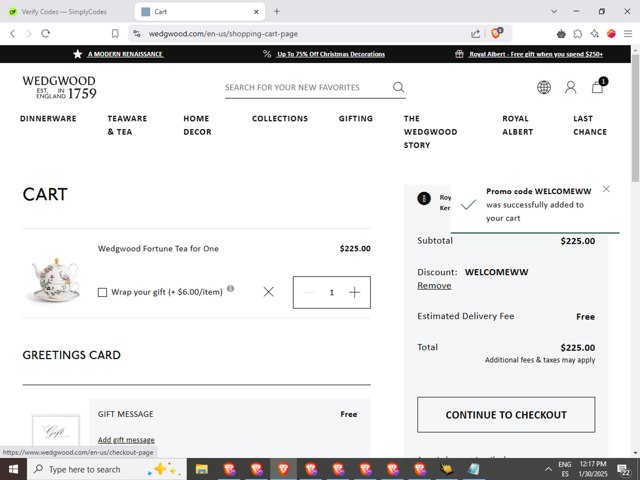Show hidden system tray icons chevron
Viewport: 640px width, 480px height.
click(x=548, y=469)
